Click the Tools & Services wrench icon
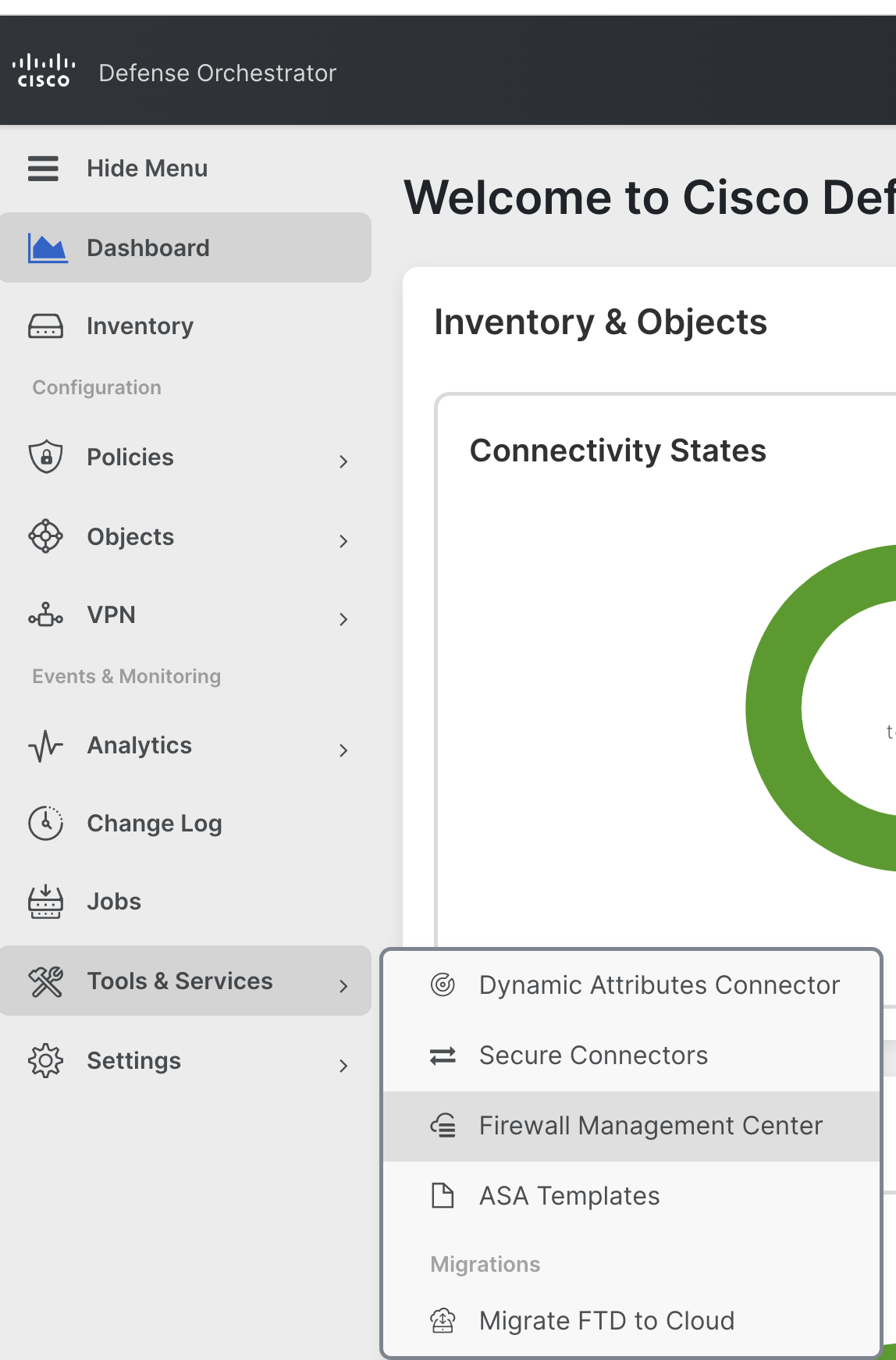Image resolution: width=896 pixels, height=1360 pixels. [45, 981]
